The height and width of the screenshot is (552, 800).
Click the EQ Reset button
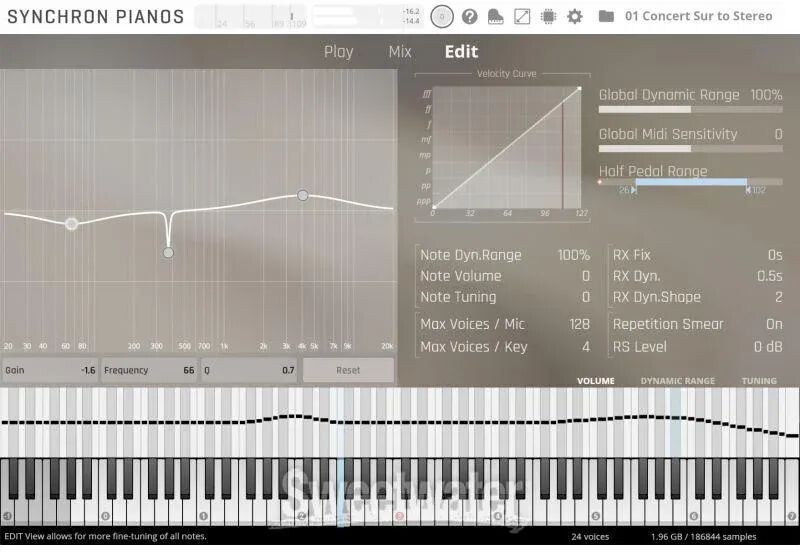coord(347,370)
